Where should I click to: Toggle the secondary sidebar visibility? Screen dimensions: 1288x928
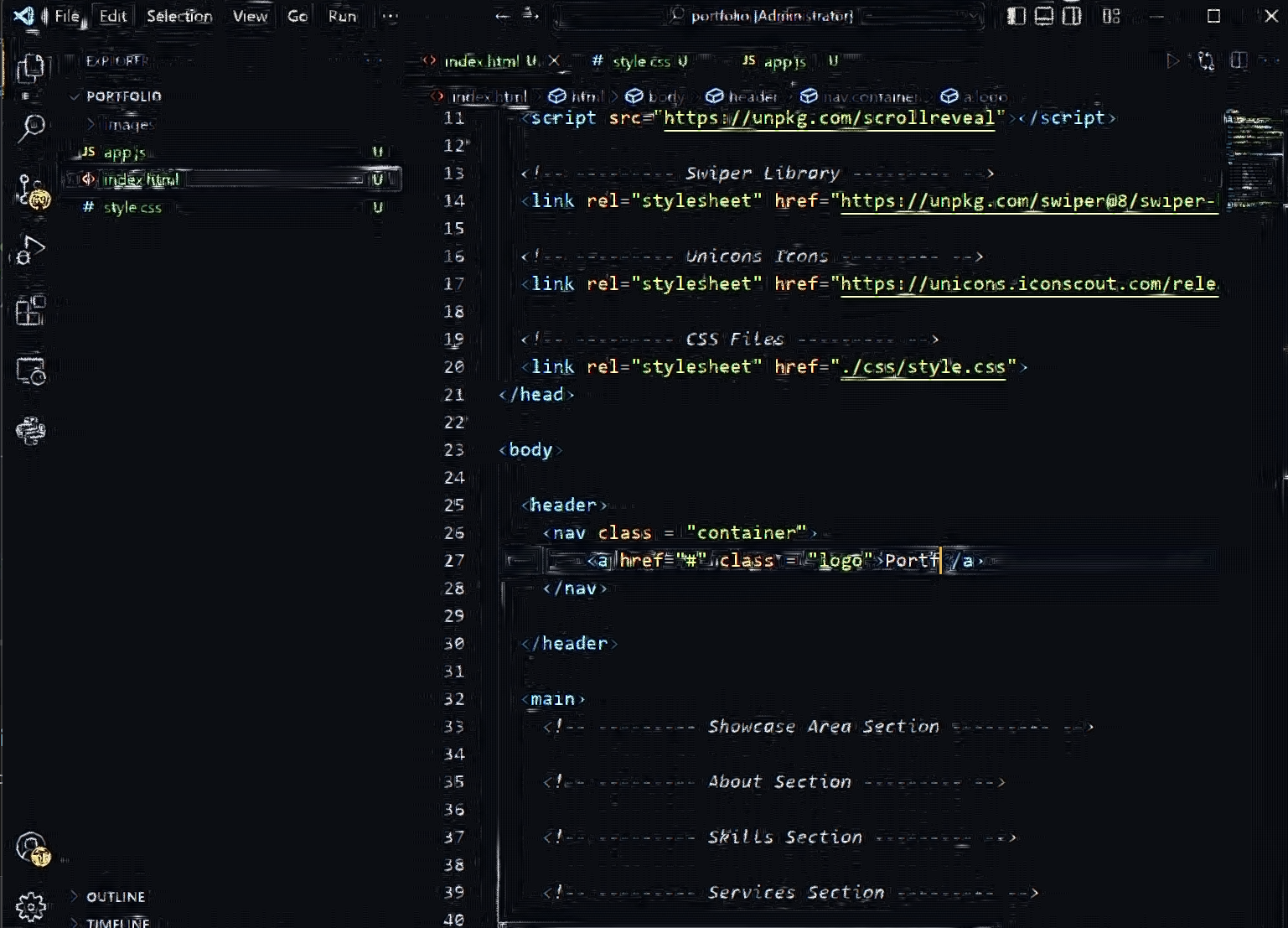click(x=1072, y=16)
